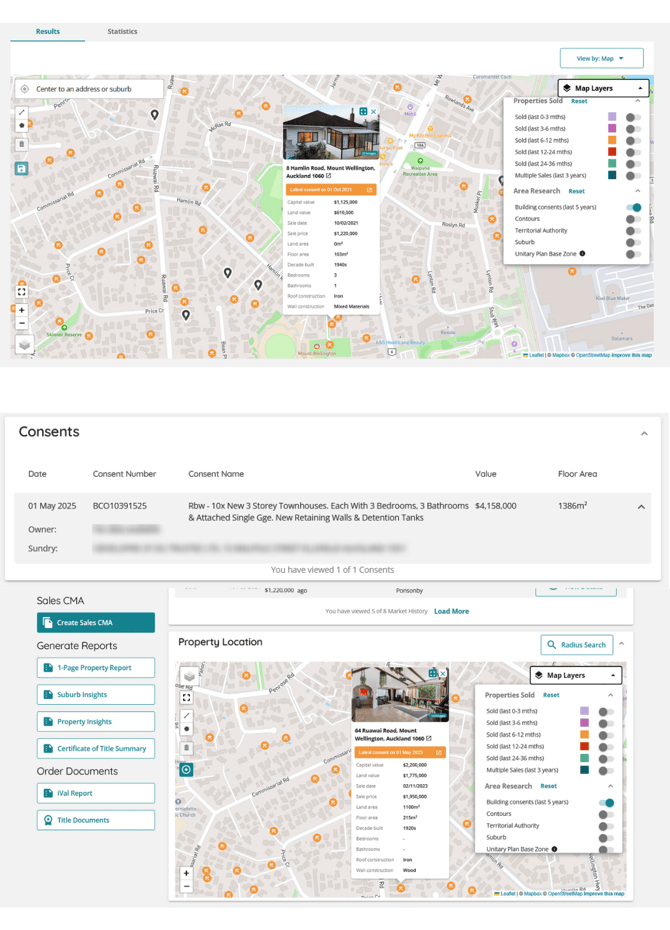Click the delete trash icon on top map

[21, 144]
